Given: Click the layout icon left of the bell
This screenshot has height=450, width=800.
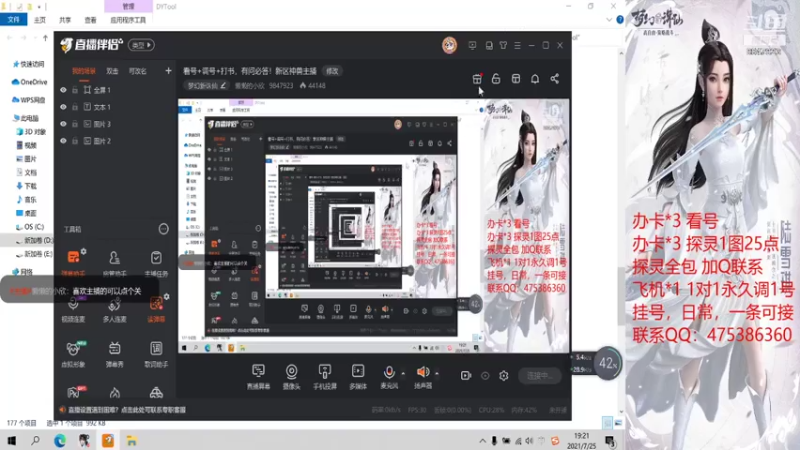Looking at the screenshot, I should pos(516,79).
